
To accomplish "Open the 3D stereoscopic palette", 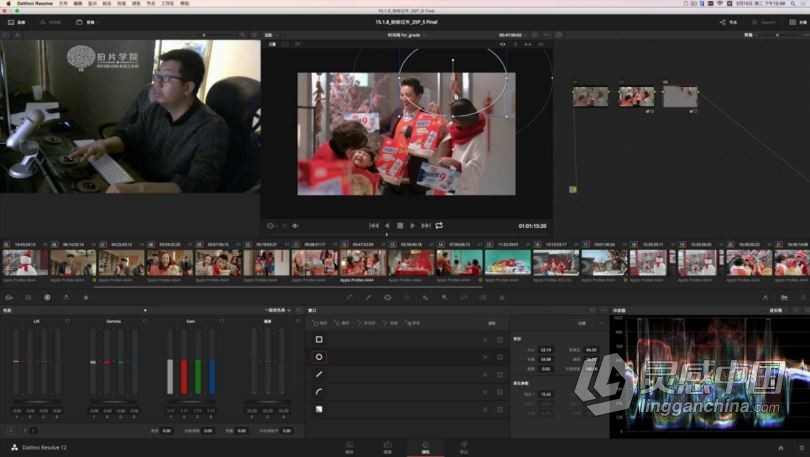I will click(x=482, y=297).
